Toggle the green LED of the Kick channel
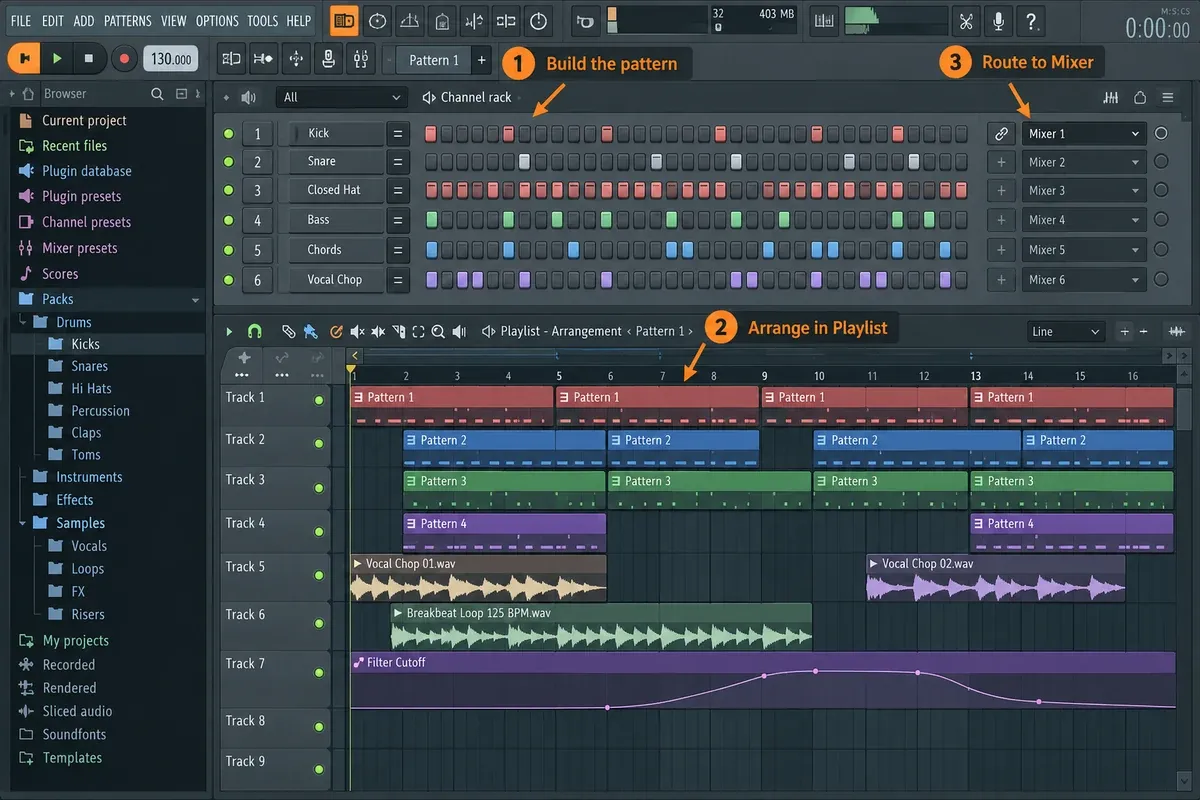The image size is (1200, 800). pos(228,134)
